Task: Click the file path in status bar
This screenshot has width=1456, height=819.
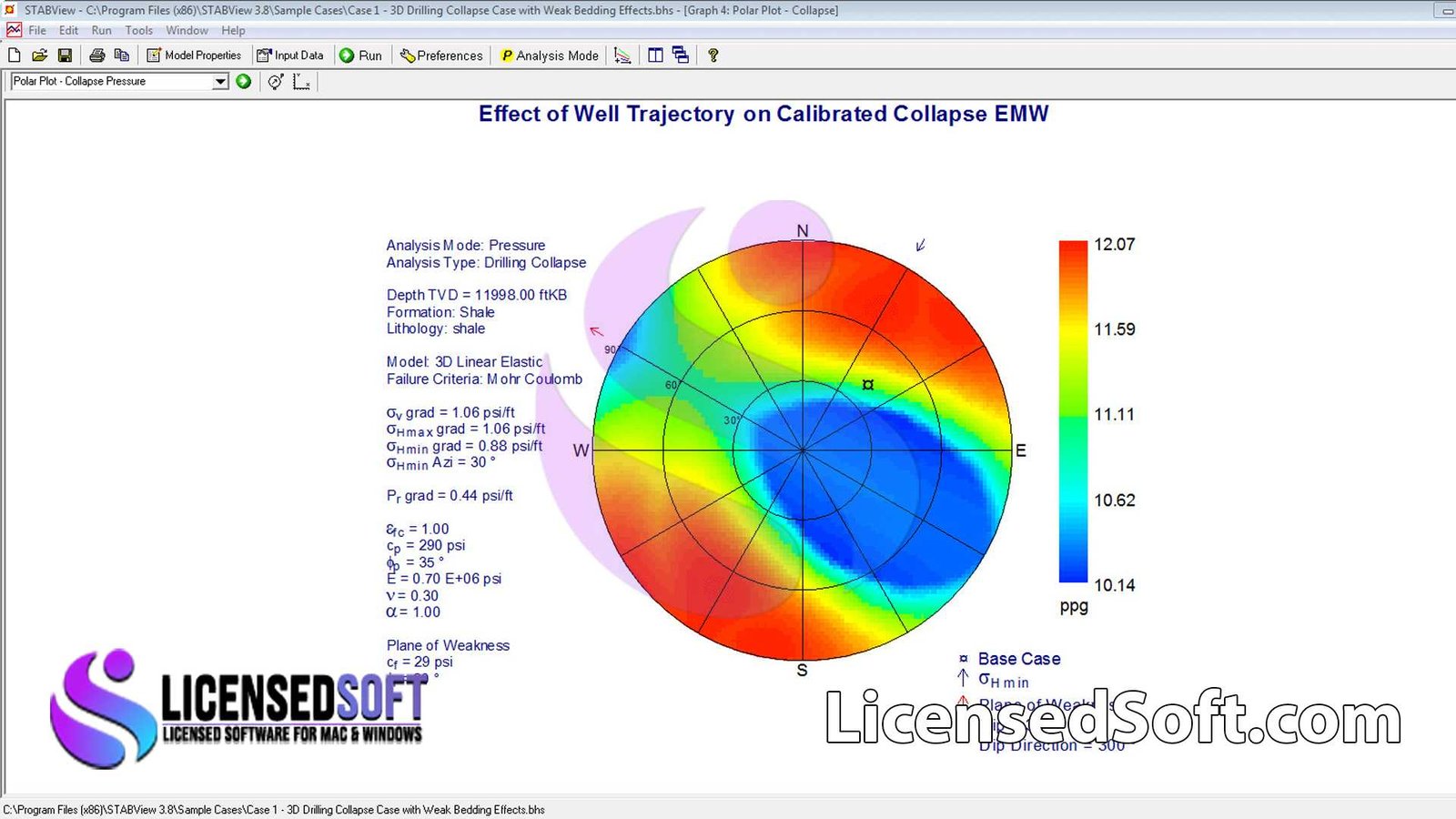Action: (274, 810)
